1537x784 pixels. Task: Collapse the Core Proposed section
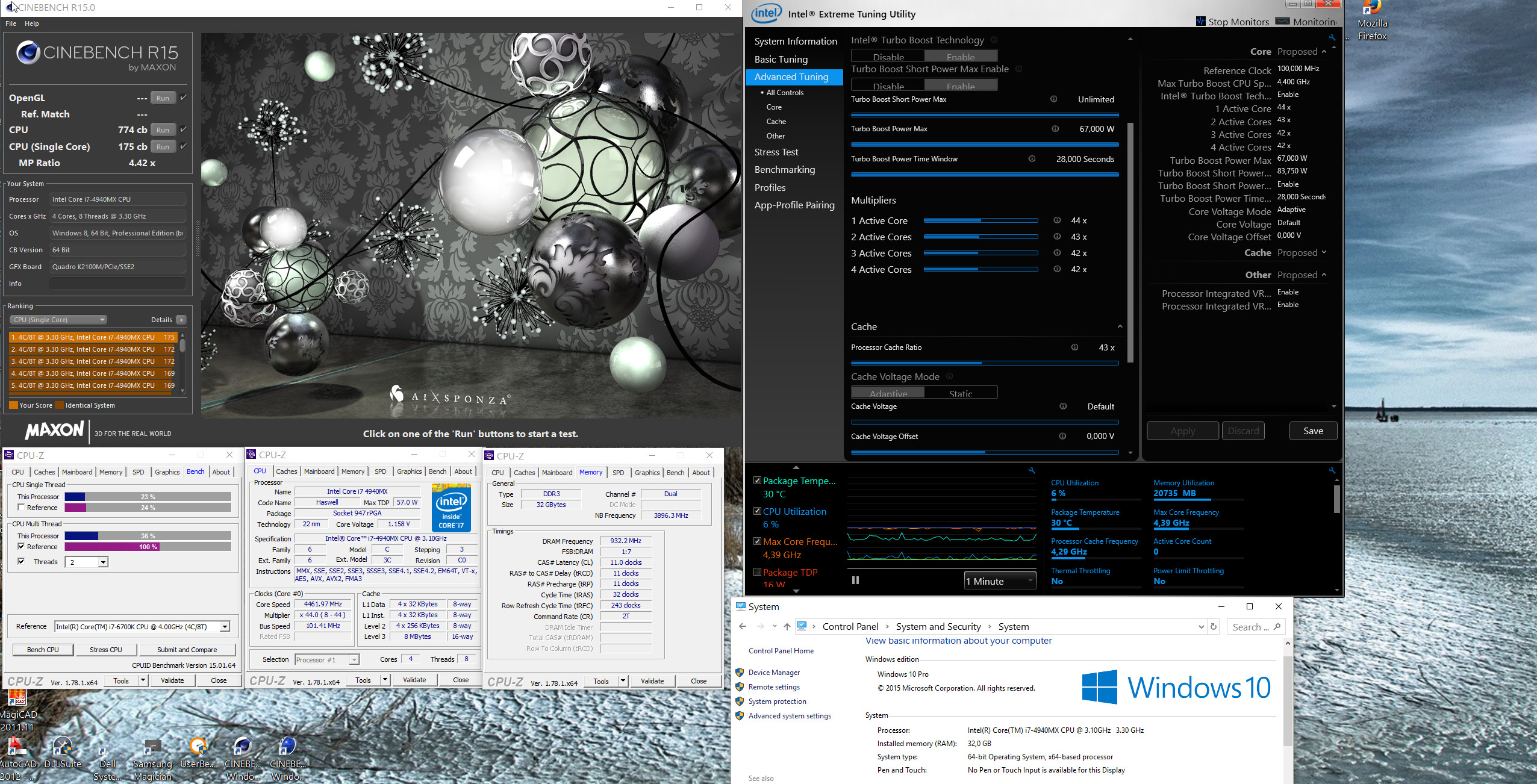pyautogui.click(x=1324, y=51)
